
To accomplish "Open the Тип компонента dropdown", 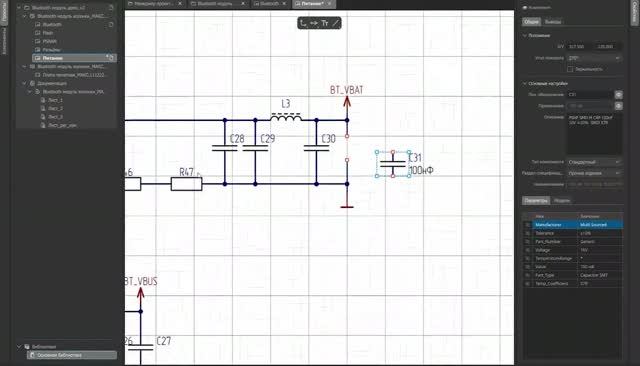I will point(594,162).
